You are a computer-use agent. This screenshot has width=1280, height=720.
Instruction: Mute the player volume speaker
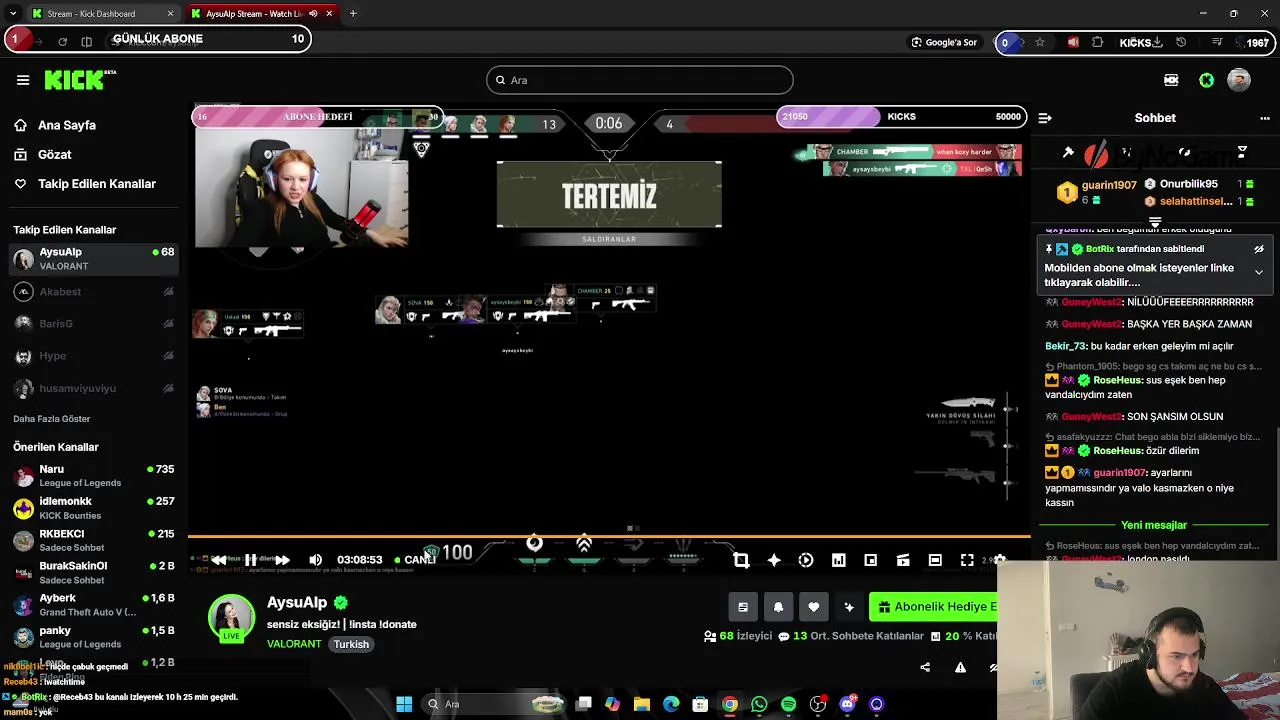click(x=316, y=560)
